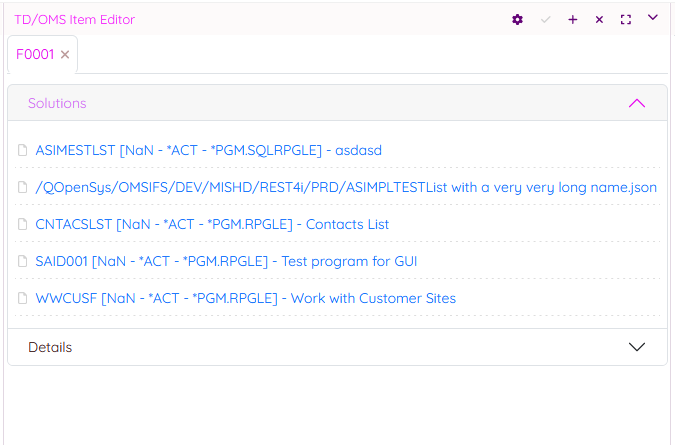
Task: Click the plus icon to add an item
Action: [573, 19]
